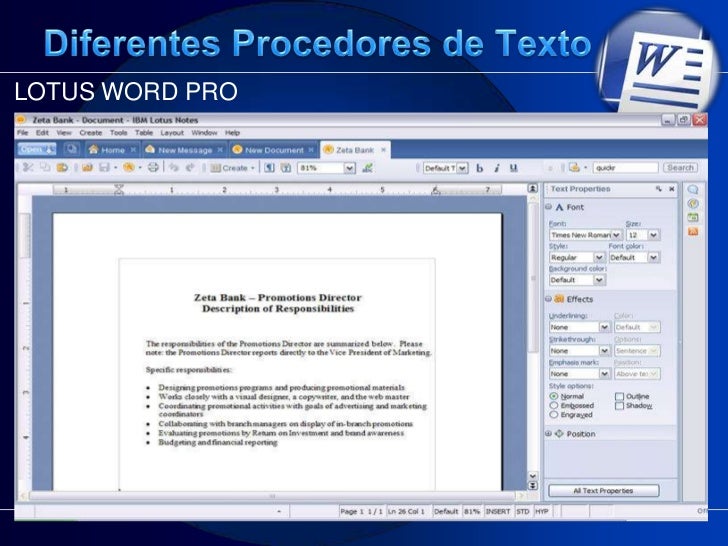This screenshot has width=728, height=546.
Task: Open the Emphasis mark dropdown
Action: (x=604, y=374)
